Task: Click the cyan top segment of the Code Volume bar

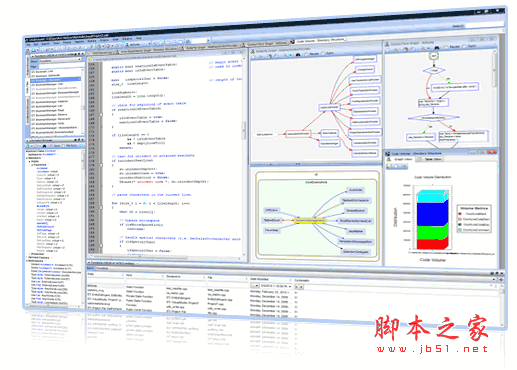Action: click(x=432, y=197)
